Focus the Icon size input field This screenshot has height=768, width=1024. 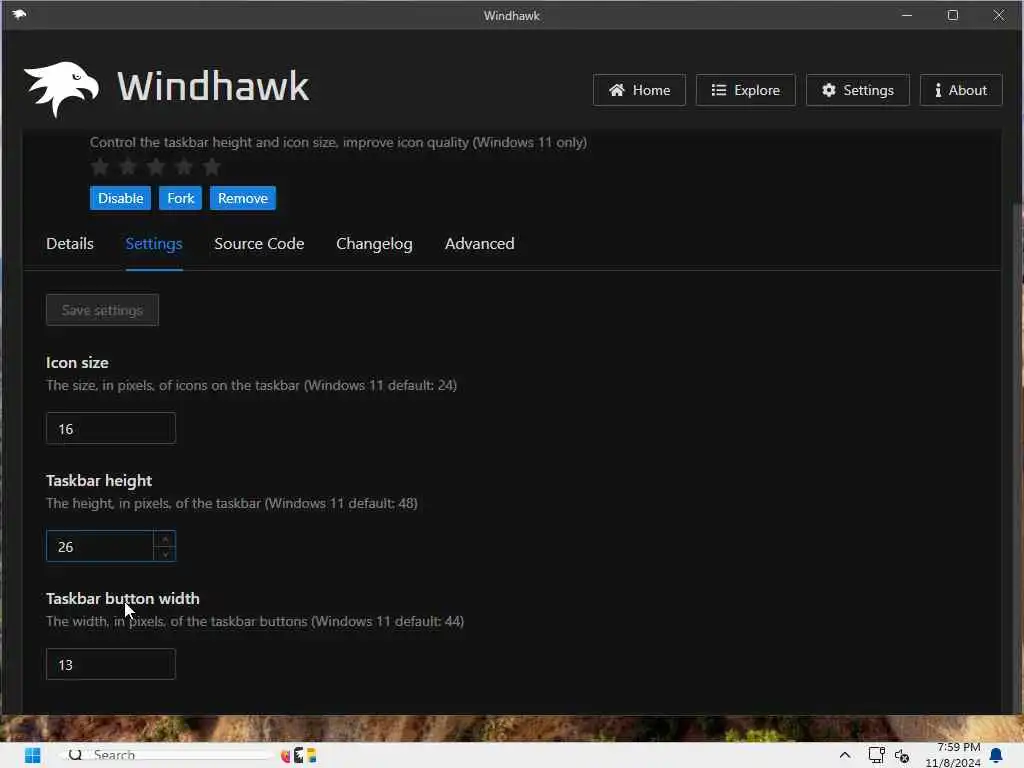(111, 428)
